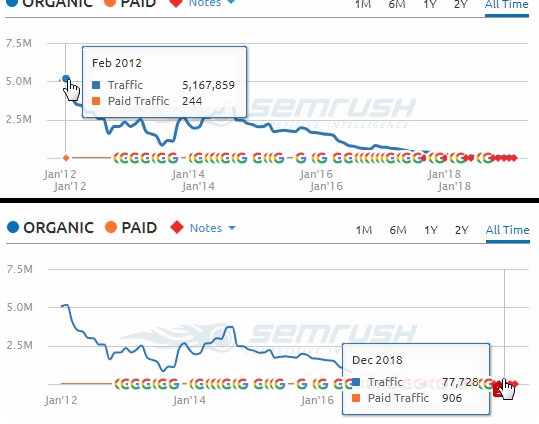Click 5.0M axis label in bottom chart
Image resolution: width=539 pixels, height=424 pixels.
(20, 307)
